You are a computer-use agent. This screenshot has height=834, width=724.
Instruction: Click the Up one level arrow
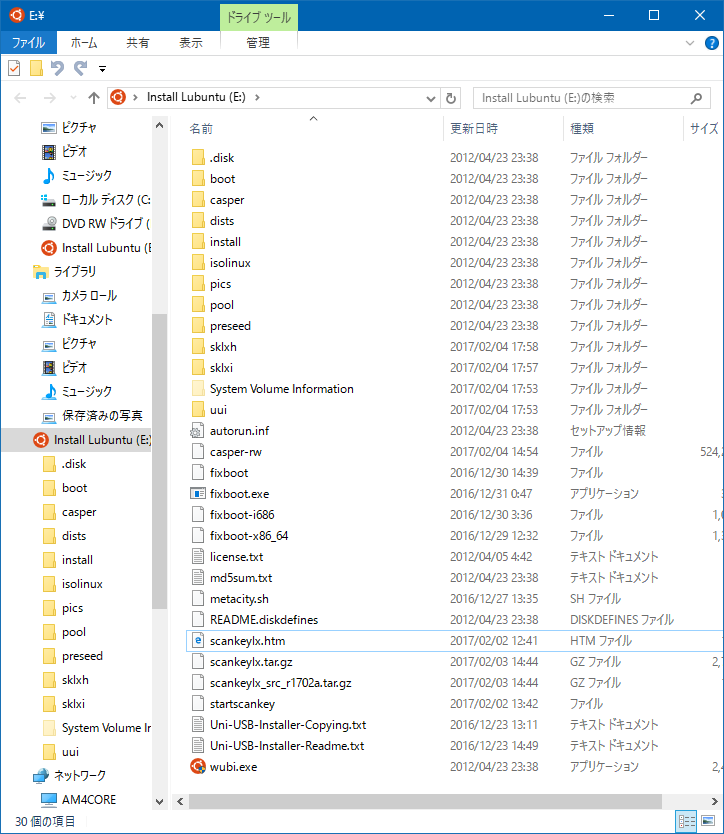94,98
